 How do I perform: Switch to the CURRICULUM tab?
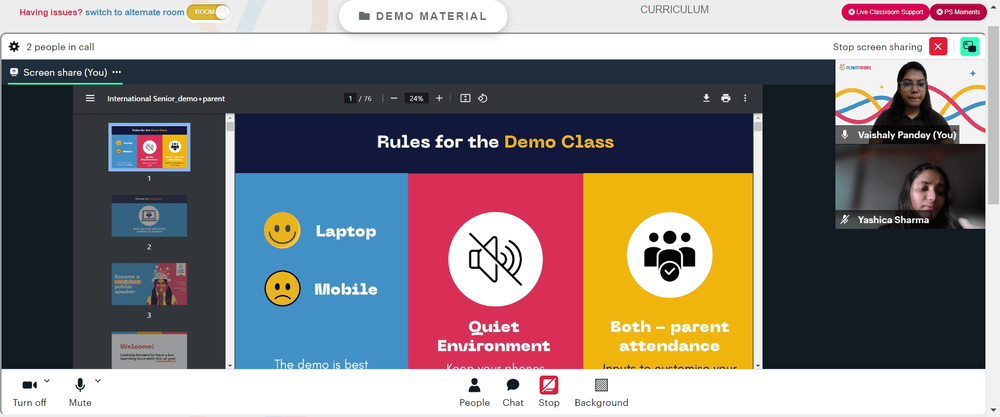click(675, 10)
